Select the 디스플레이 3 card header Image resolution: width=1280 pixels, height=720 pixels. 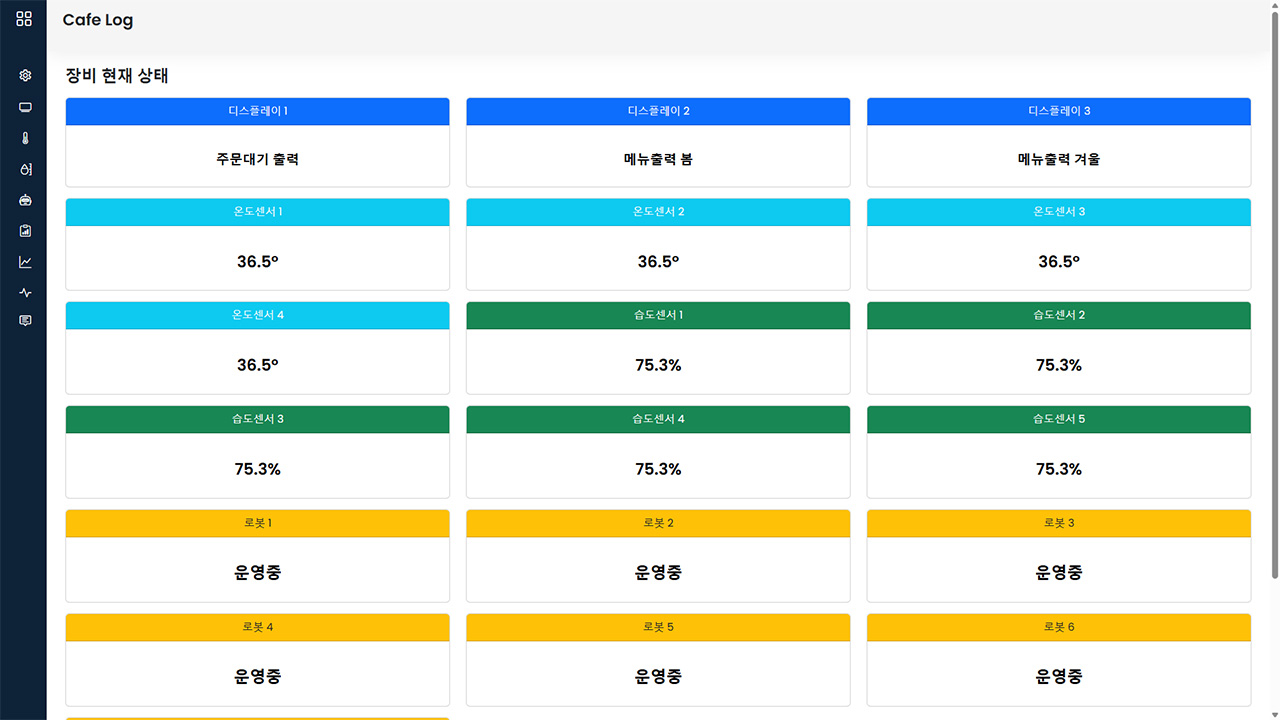(1058, 111)
